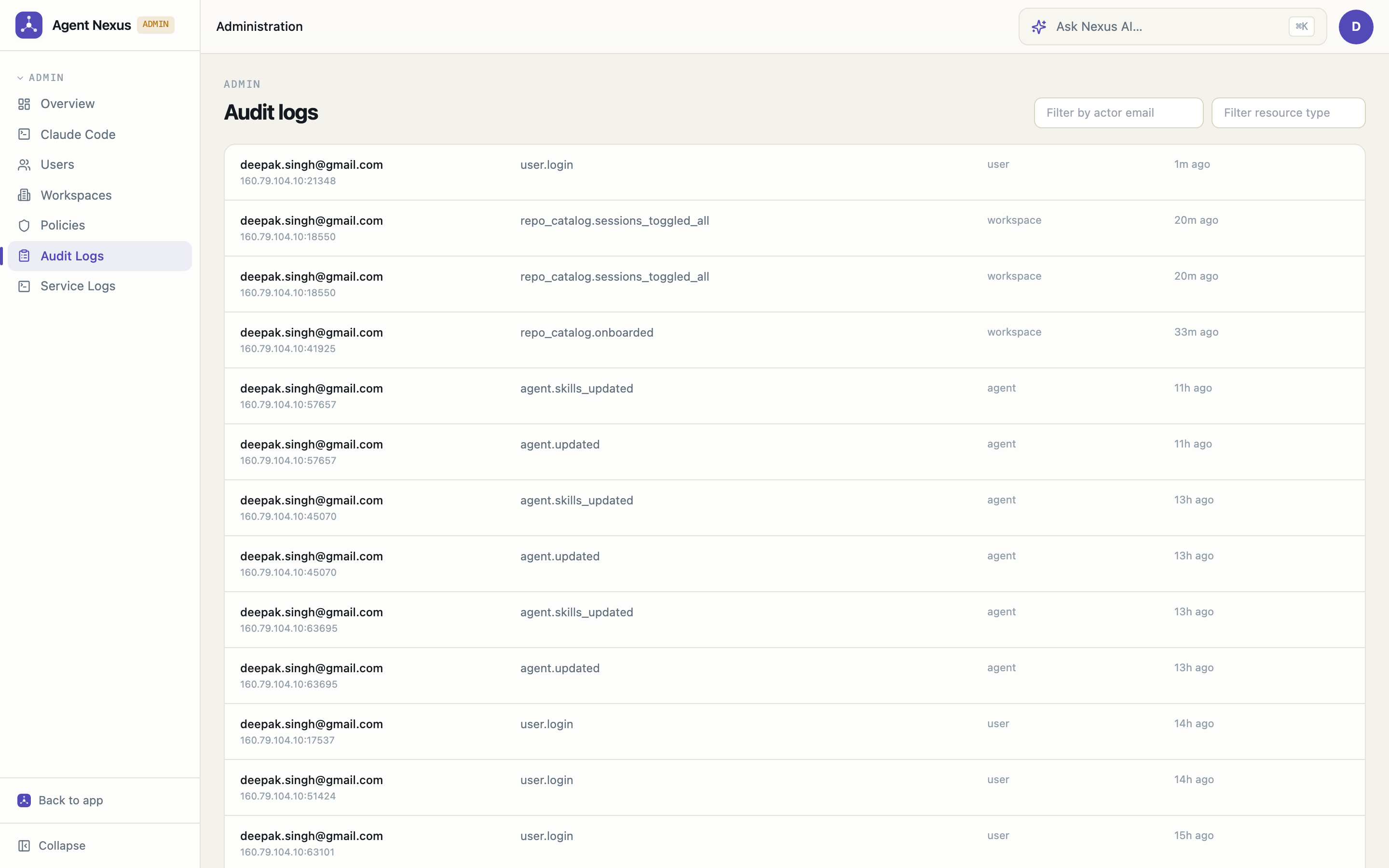Click IP address 160.79.104.10:51424
Screen dimensions: 1389x868
point(287,796)
